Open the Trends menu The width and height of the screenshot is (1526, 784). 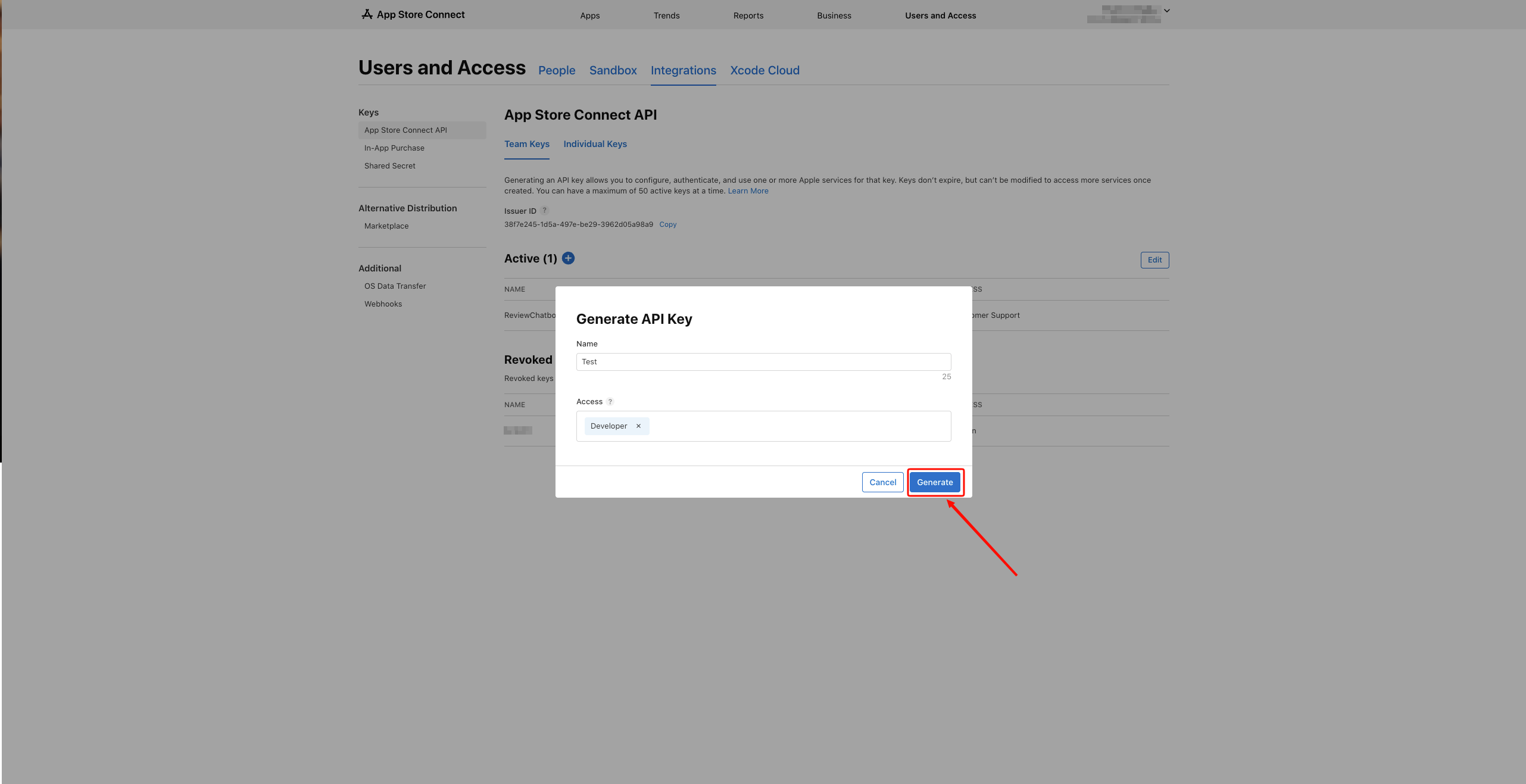click(666, 15)
